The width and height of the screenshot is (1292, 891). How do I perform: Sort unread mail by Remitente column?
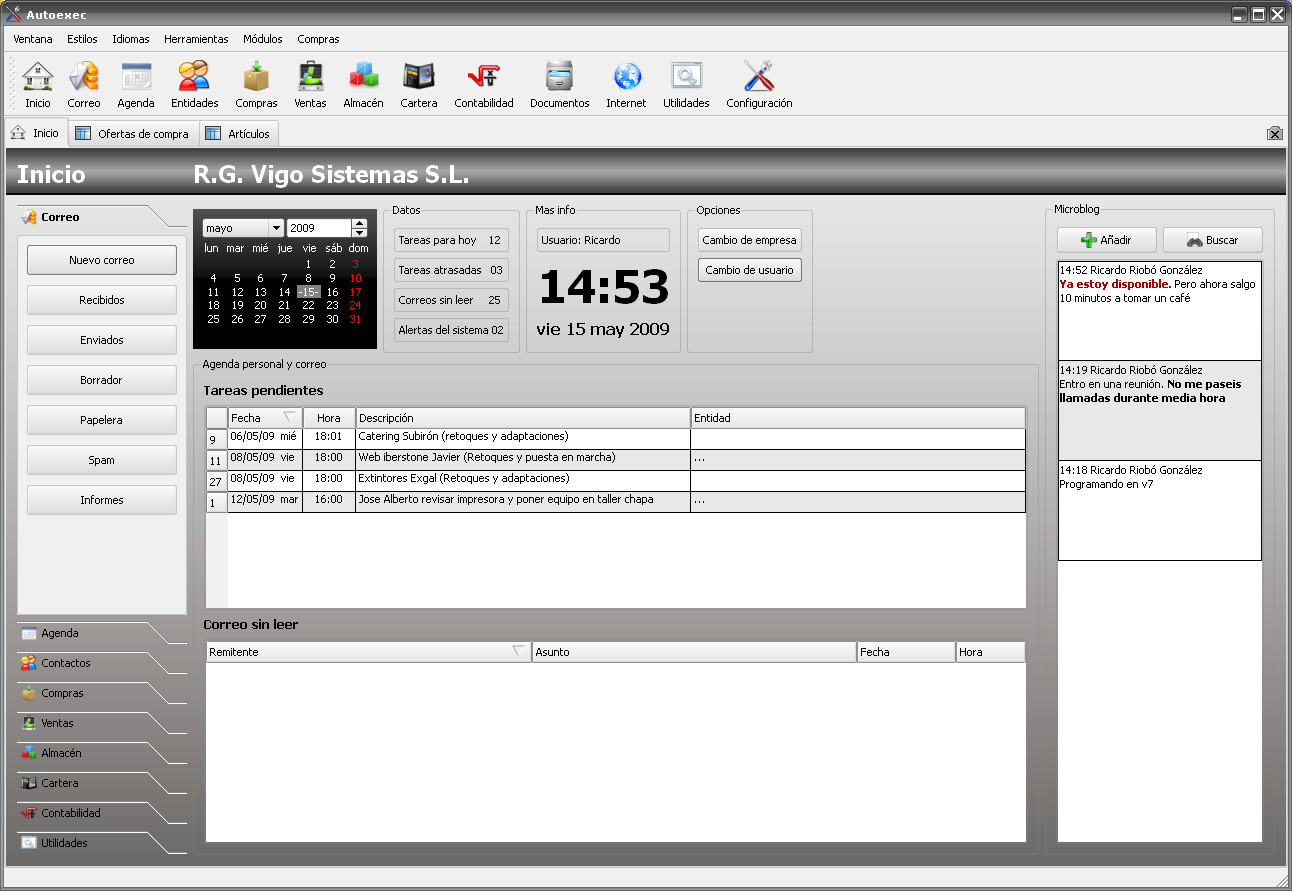369,652
